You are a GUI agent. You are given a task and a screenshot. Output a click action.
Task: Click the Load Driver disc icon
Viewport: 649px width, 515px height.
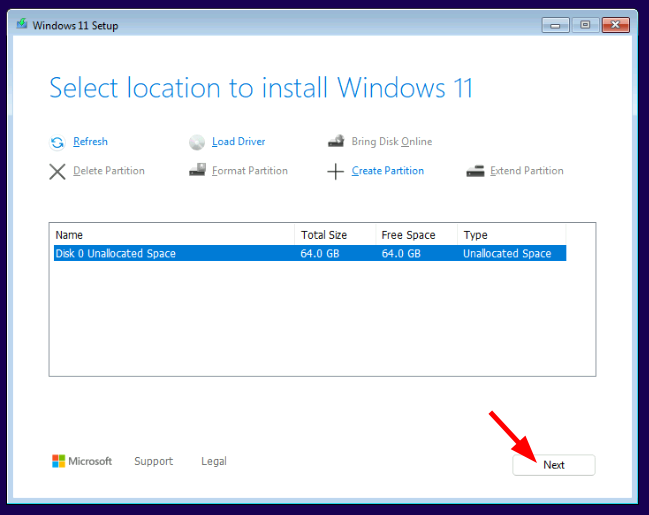pos(197,142)
